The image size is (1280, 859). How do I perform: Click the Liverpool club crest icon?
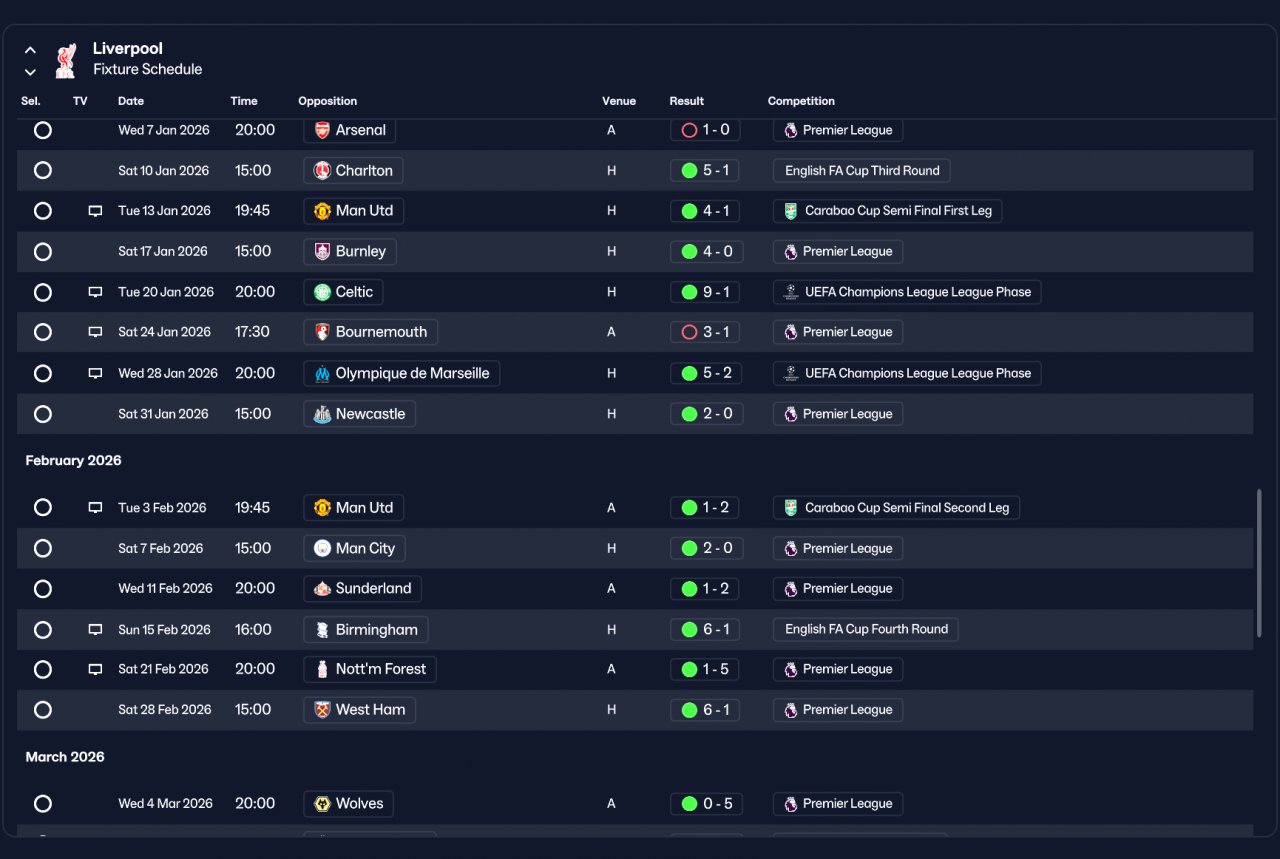pos(66,59)
